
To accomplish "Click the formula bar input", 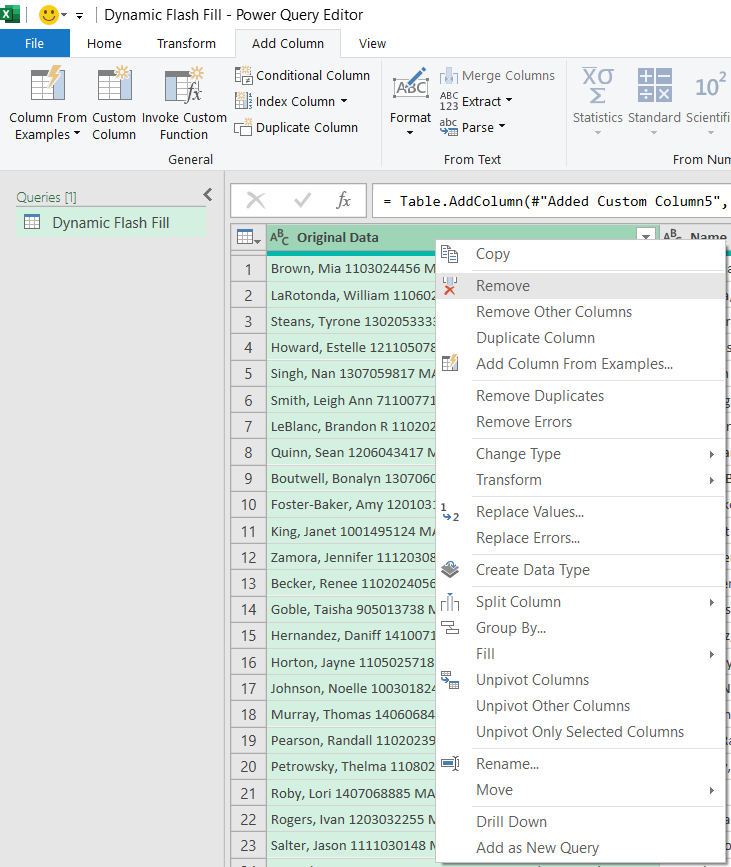I will click(552, 201).
